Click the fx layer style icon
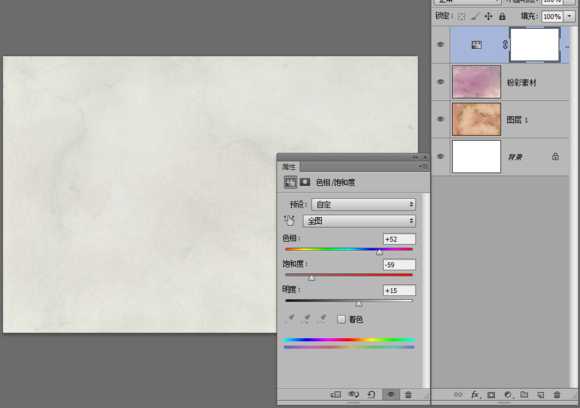This screenshot has height=408, width=580. (475, 395)
